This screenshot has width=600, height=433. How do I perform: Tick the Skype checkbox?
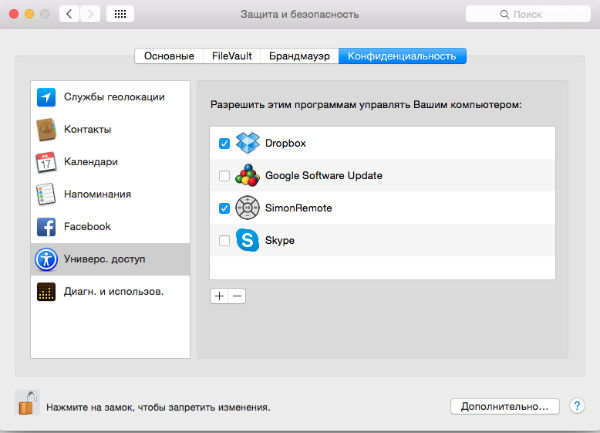coord(224,241)
